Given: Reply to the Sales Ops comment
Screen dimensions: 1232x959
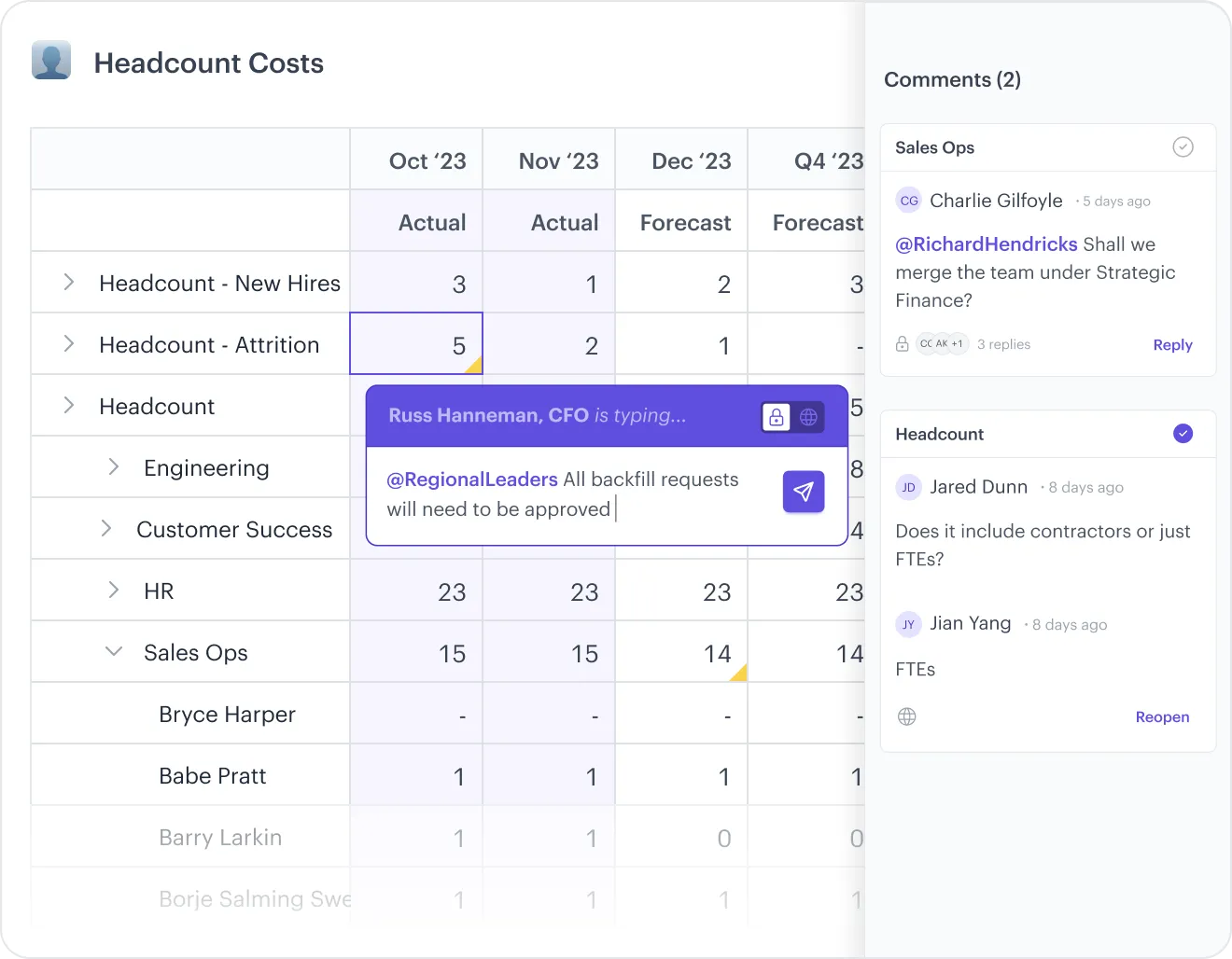Looking at the screenshot, I should (1172, 345).
